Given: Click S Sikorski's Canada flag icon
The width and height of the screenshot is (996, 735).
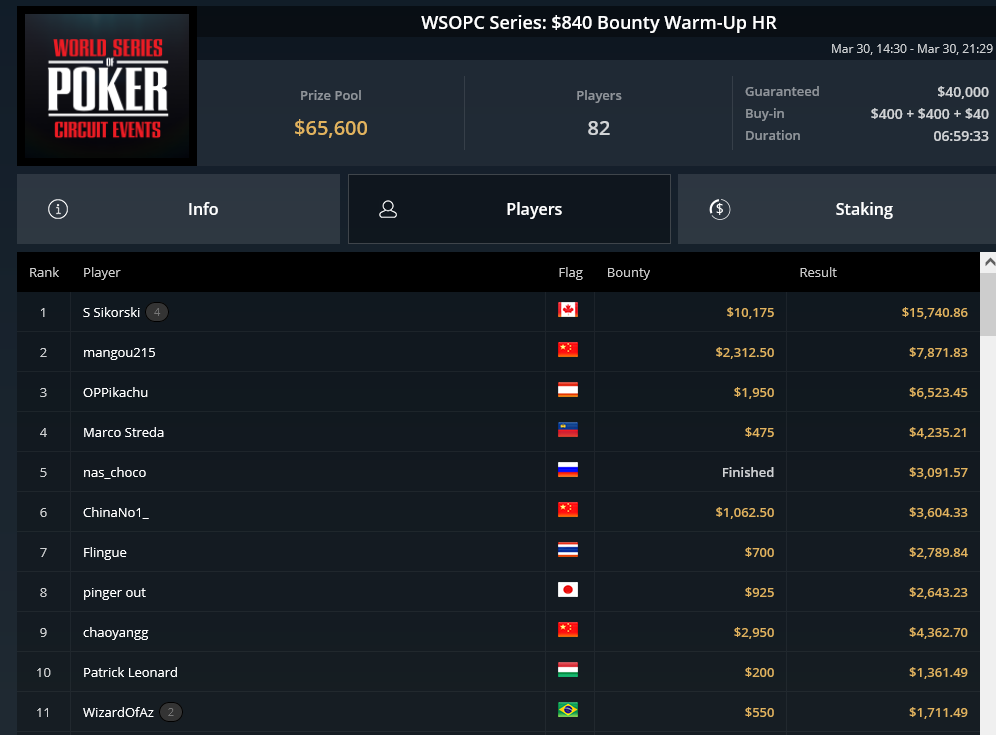Looking at the screenshot, I should (568, 310).
